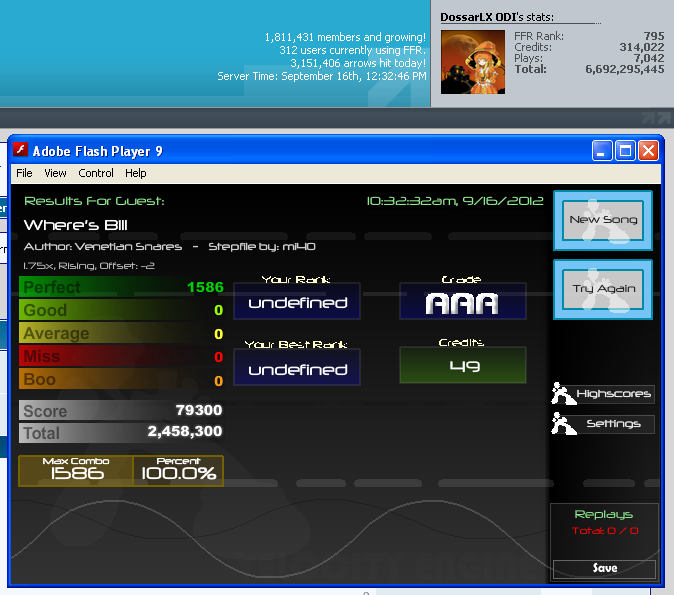674x595 pixels.
Task: Open DossarLX ODI's profile name link
Action: [483, 17]
